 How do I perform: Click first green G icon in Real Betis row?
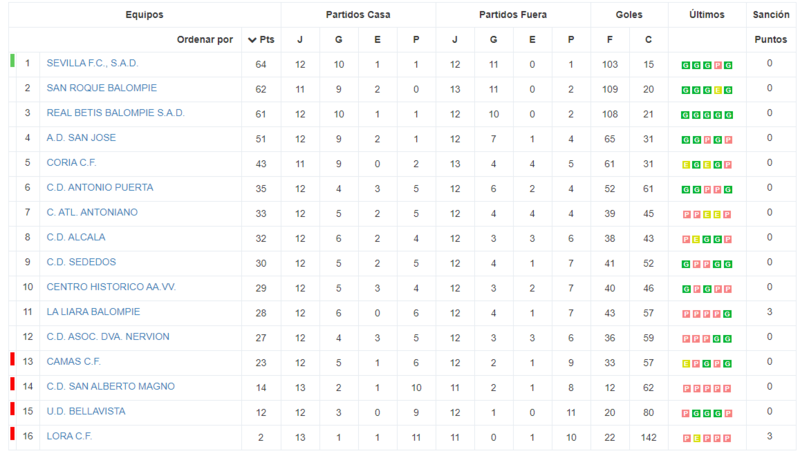click(686, 115)
